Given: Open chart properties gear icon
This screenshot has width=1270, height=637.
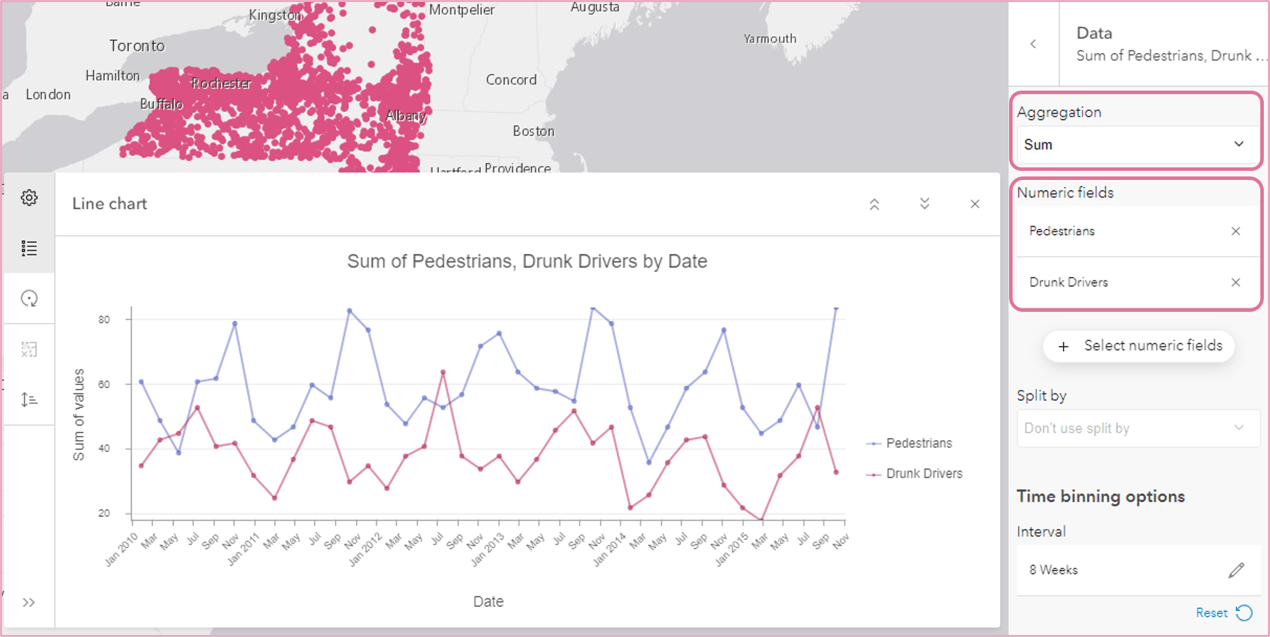Looking at the screenshot, I should tap(29, 198).
